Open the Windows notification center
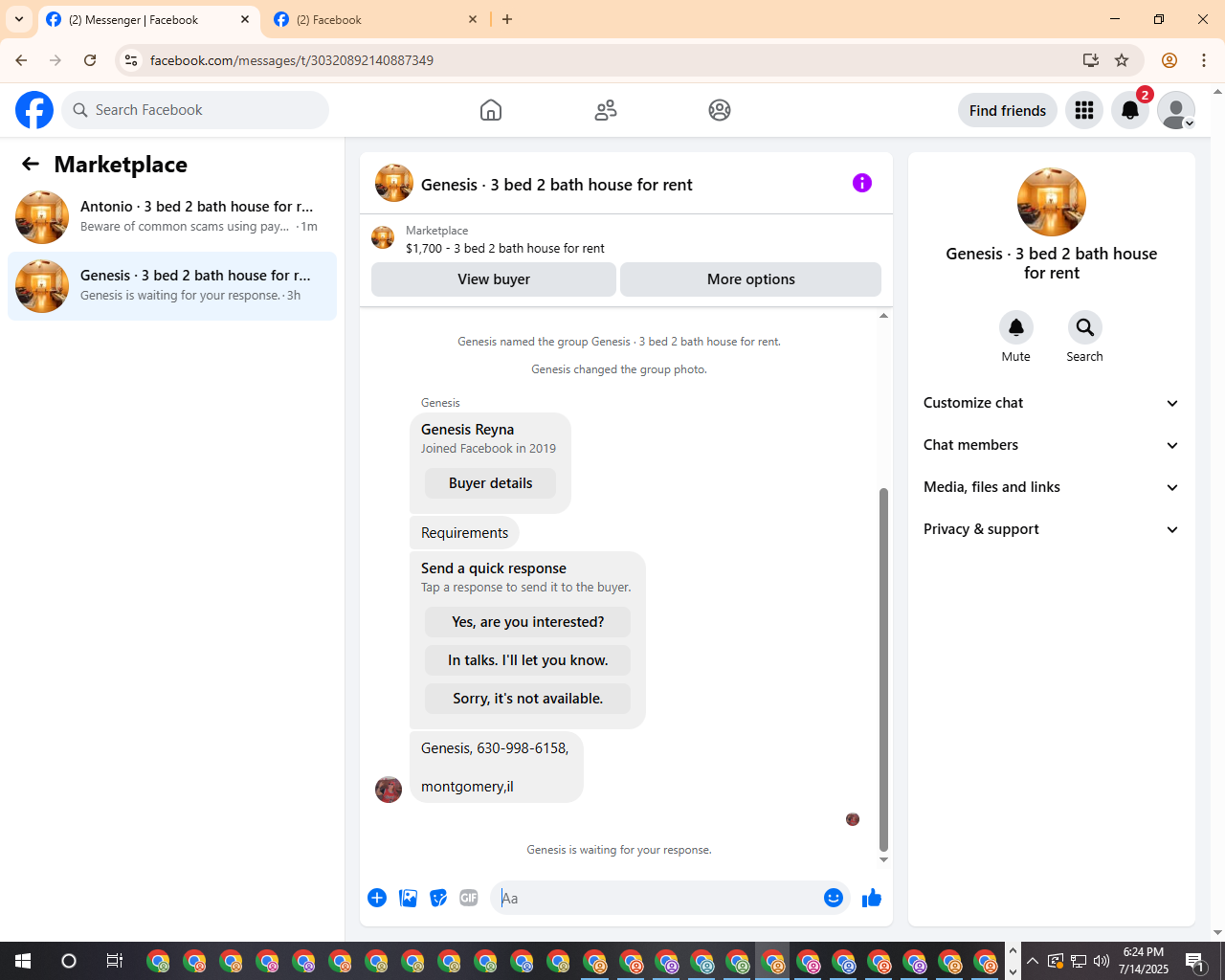 tap(1195, 961)
